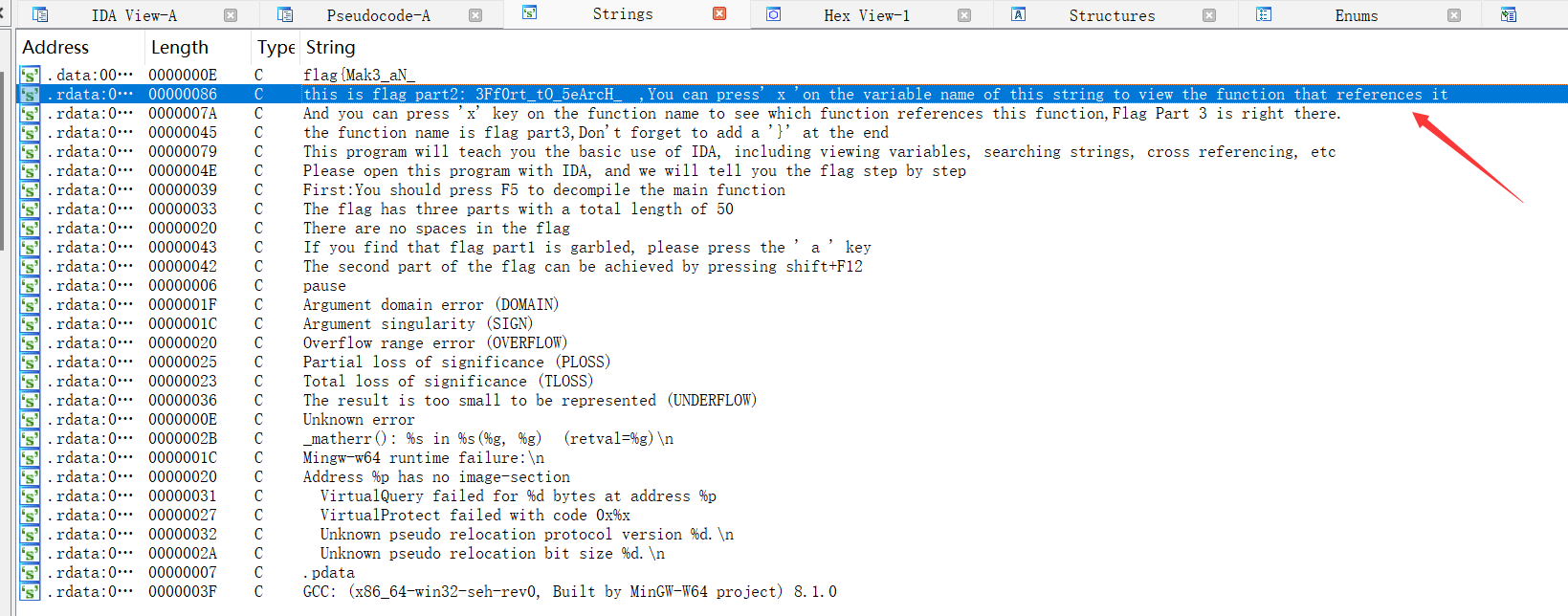Click the Structures tab icon

tap(1019, 14)
